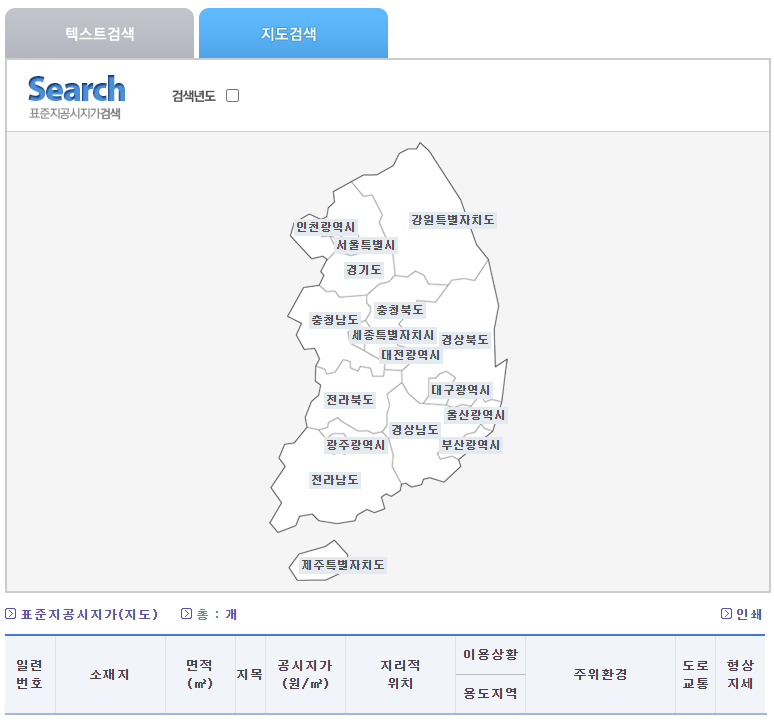Select 충청북도 region label

400,310
